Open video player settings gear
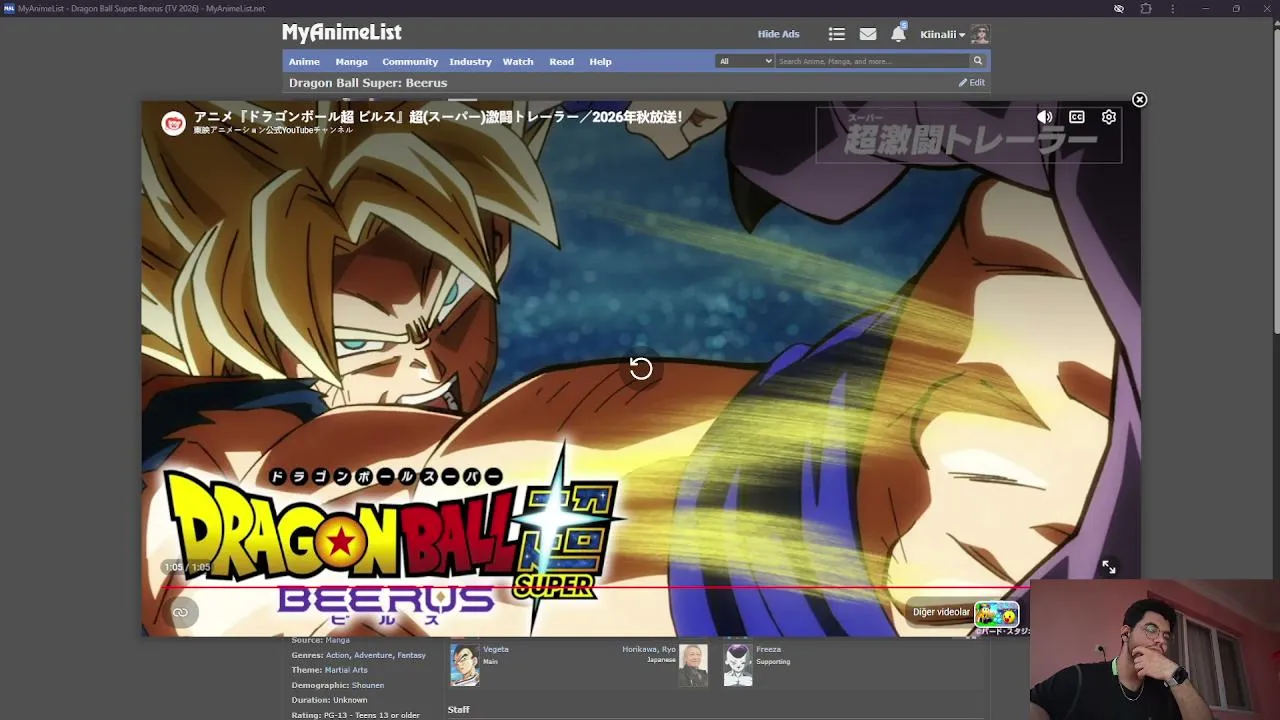Image resolution: width=1280 pixels, height=720 pixels. coord(1109,117)
